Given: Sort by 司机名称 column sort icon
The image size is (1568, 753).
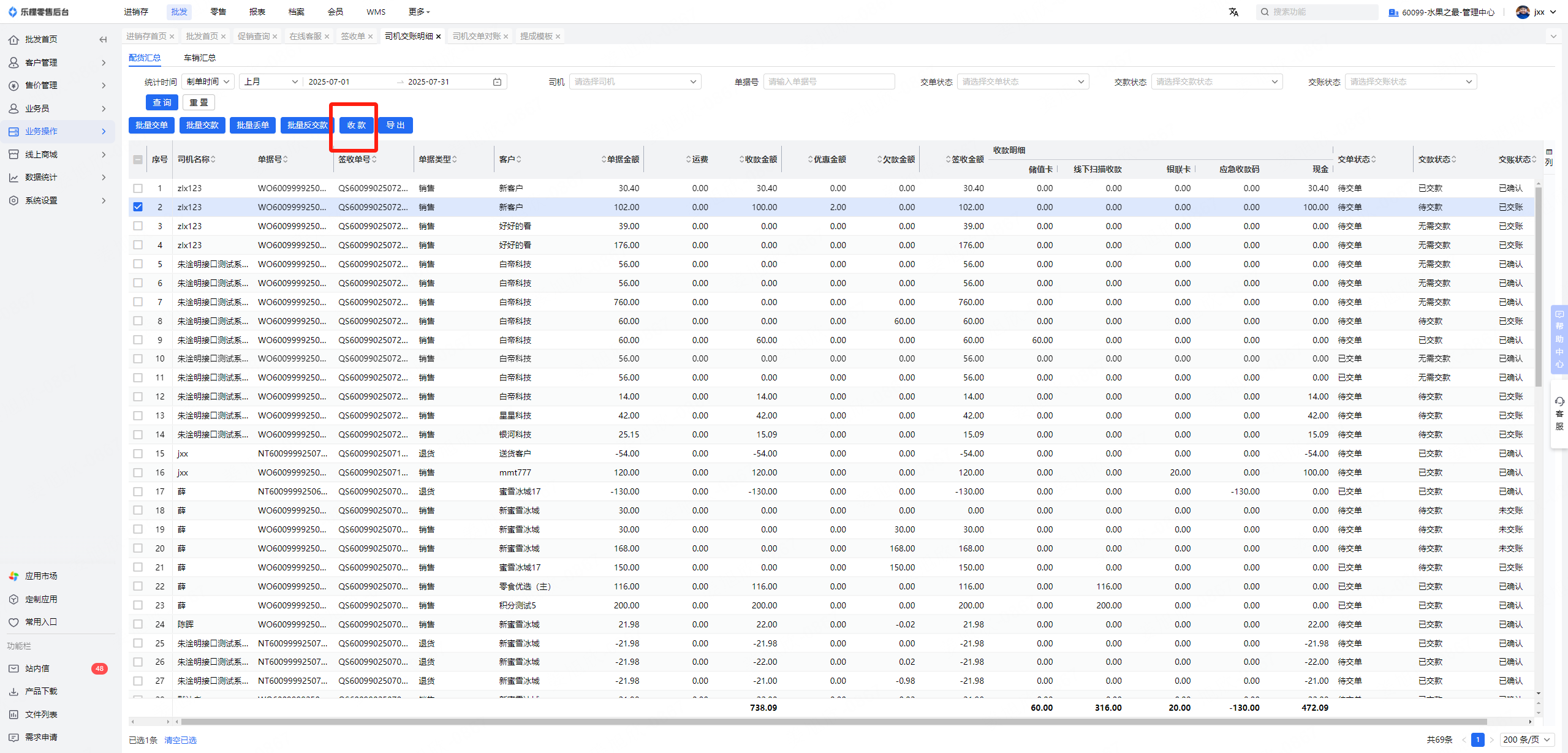Looking at the screenshot, I should point(213,159).
